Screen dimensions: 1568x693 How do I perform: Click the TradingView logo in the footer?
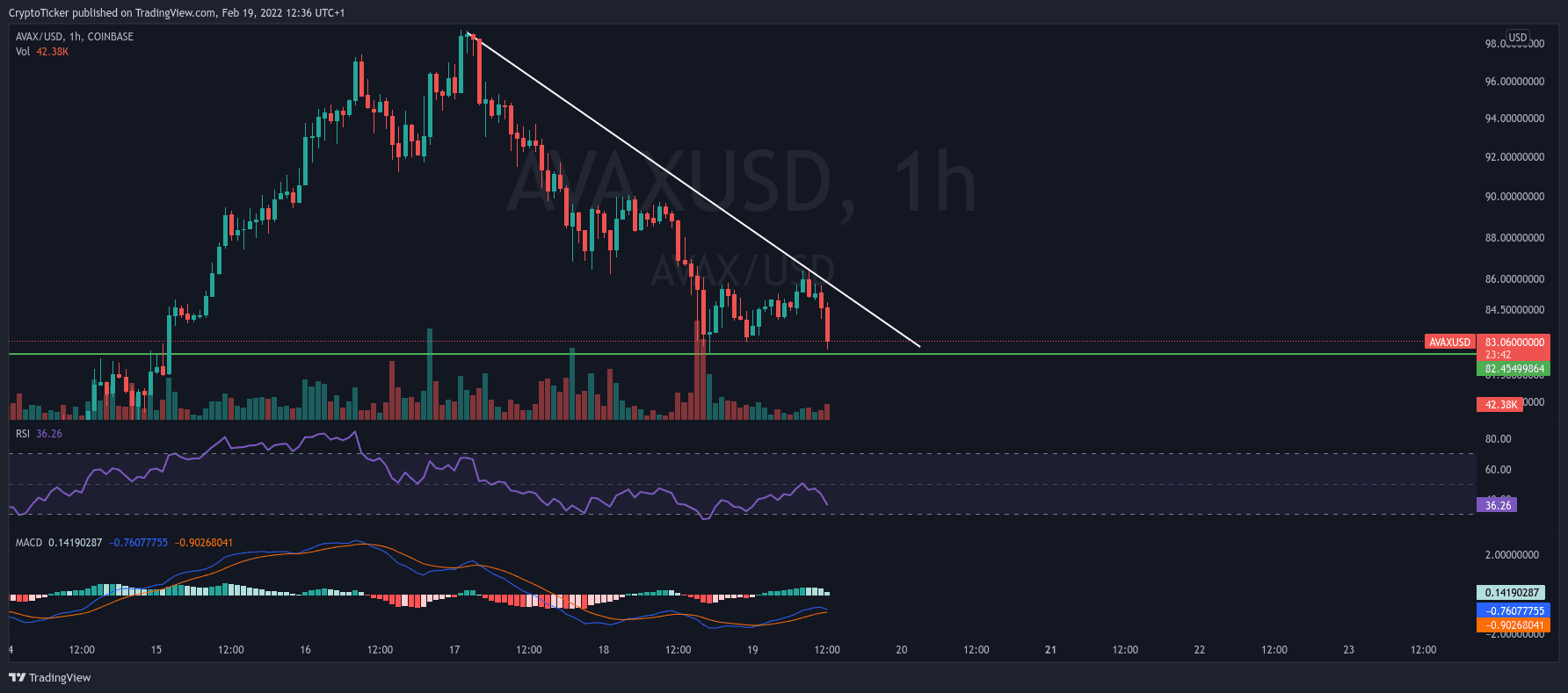50,677
